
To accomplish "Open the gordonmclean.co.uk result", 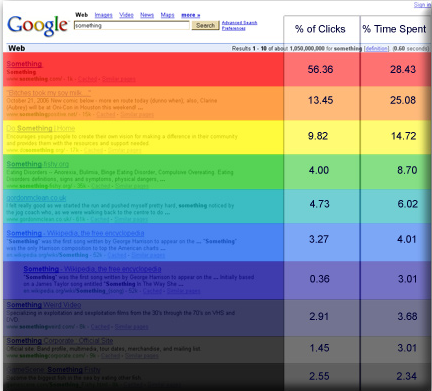I will pos(36,198).
